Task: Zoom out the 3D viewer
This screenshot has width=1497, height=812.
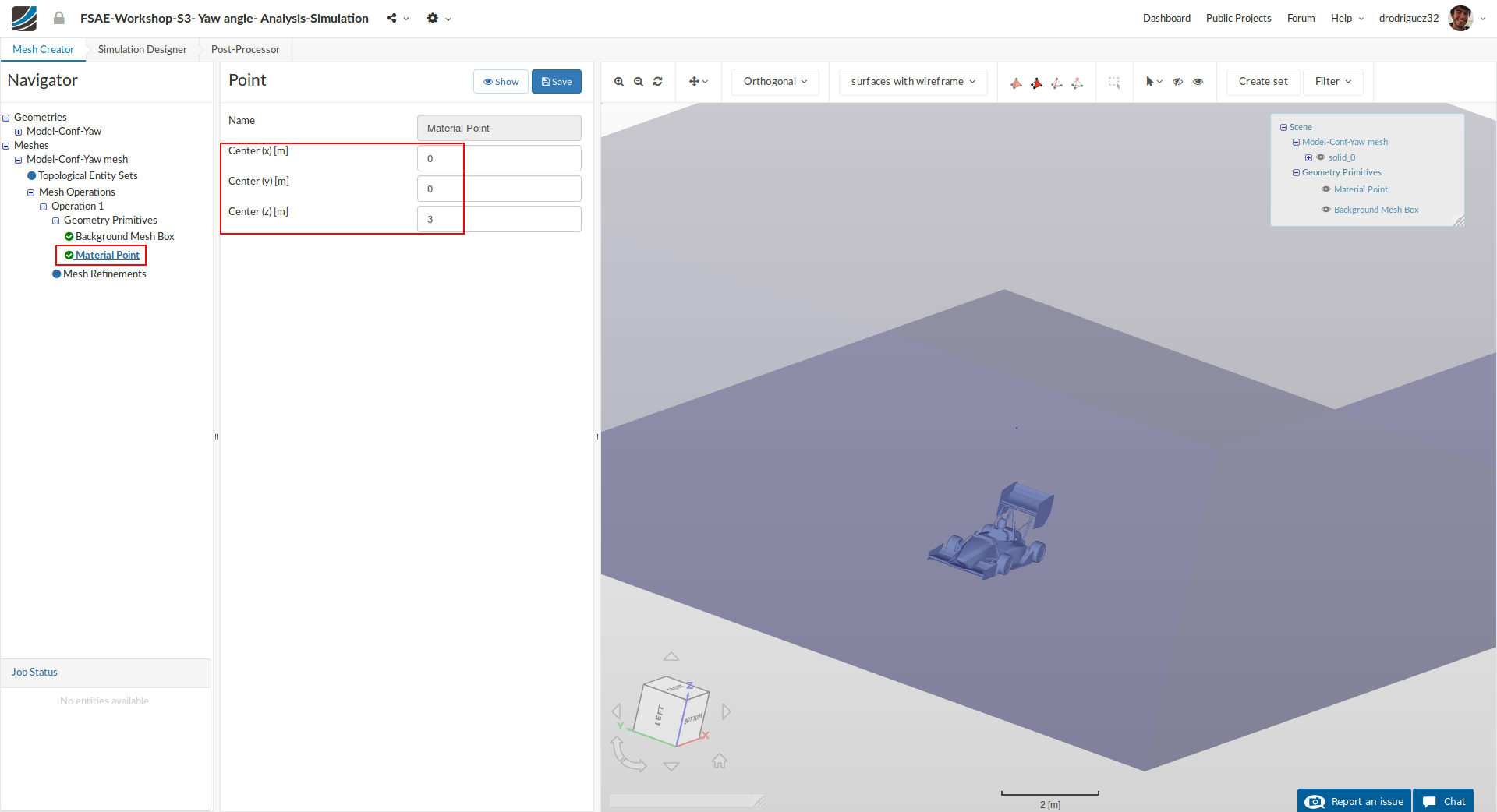Action: pos(639,82)
